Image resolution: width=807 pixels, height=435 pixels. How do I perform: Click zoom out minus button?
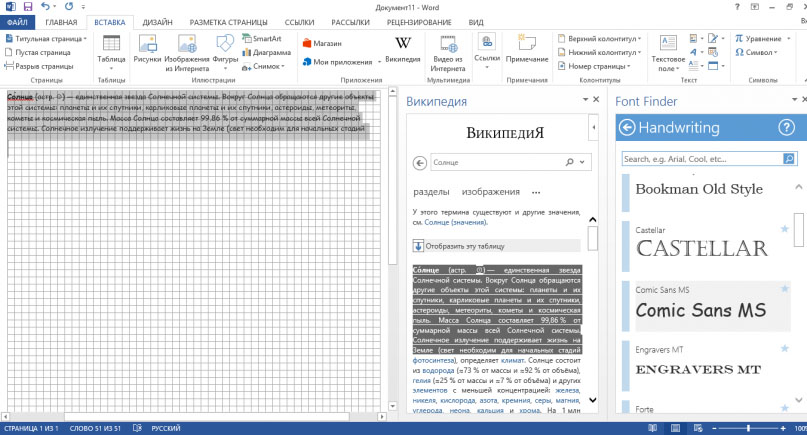coord(714,428)
